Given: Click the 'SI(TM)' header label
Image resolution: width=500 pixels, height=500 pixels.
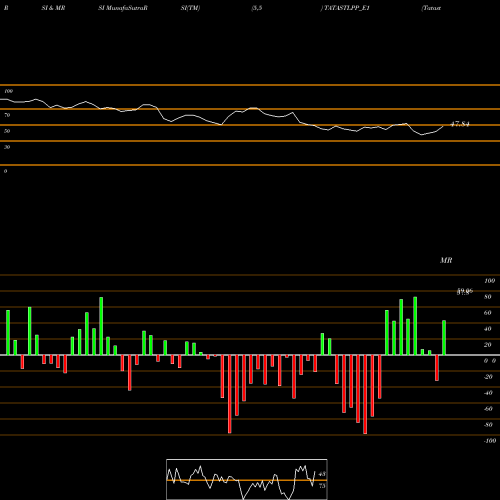Looking at the screenshot, I should tap(190, 8).
